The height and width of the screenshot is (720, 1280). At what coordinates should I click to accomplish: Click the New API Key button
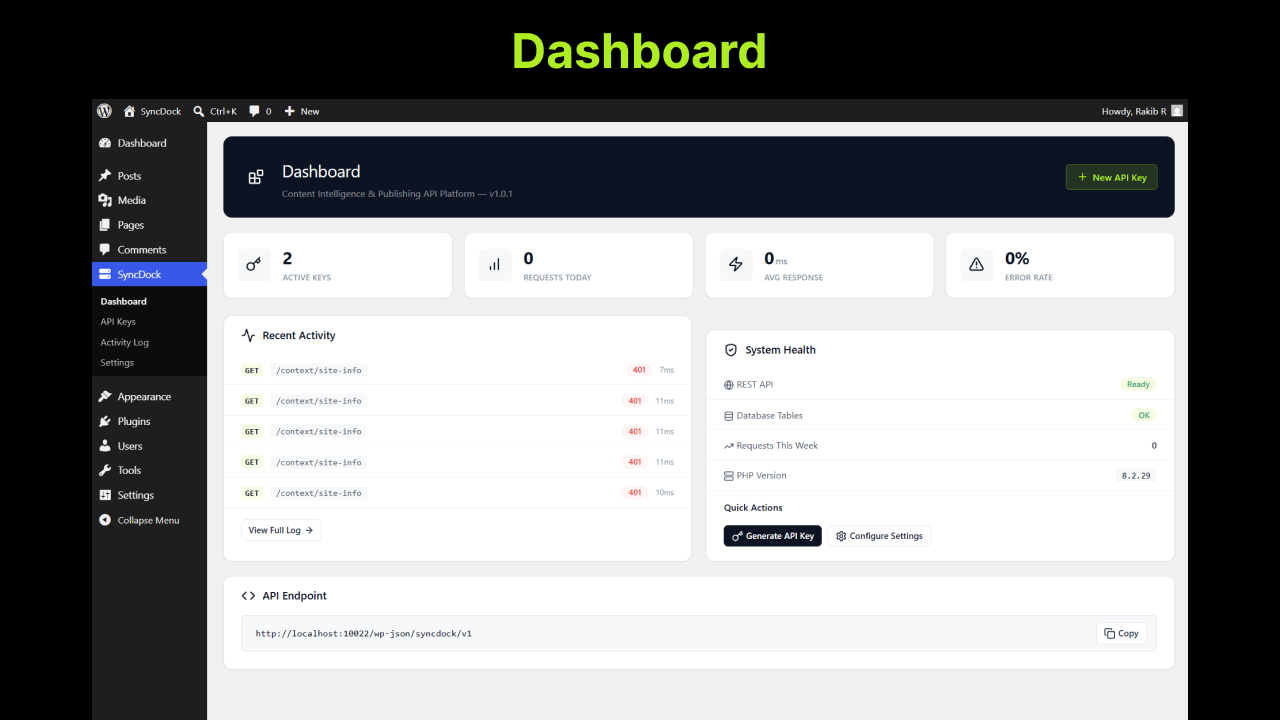point(1111,177)
